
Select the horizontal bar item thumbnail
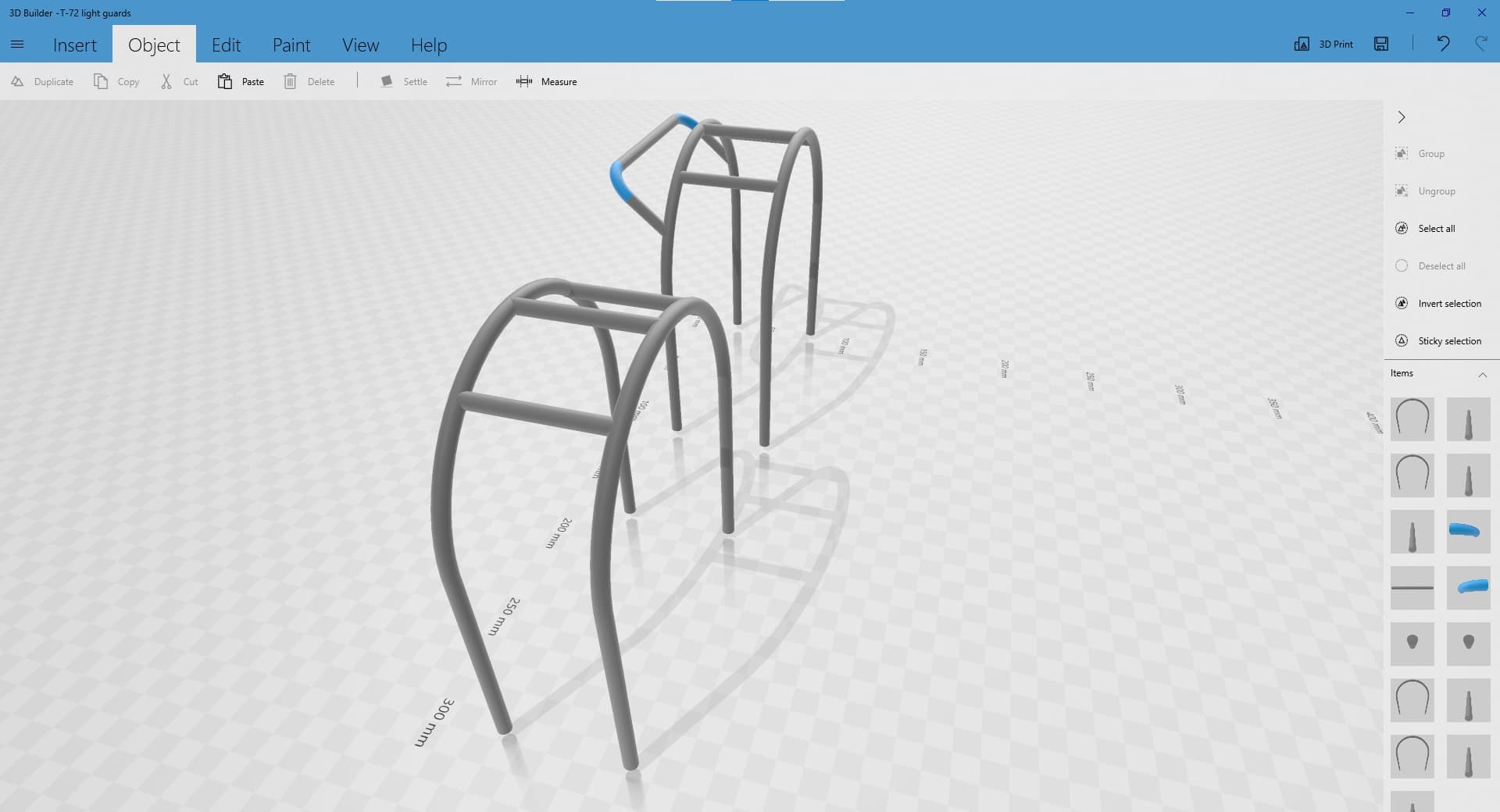click(1412, 588)
